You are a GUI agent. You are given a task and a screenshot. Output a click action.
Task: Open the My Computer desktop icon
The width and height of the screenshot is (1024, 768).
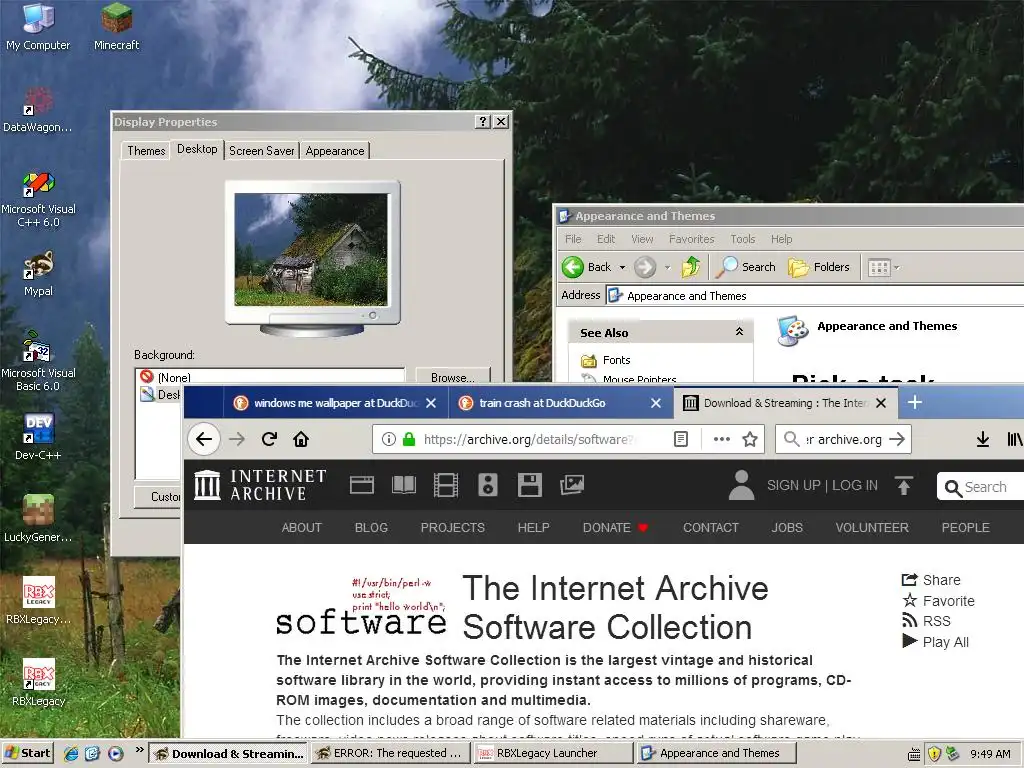click(38, 26)
